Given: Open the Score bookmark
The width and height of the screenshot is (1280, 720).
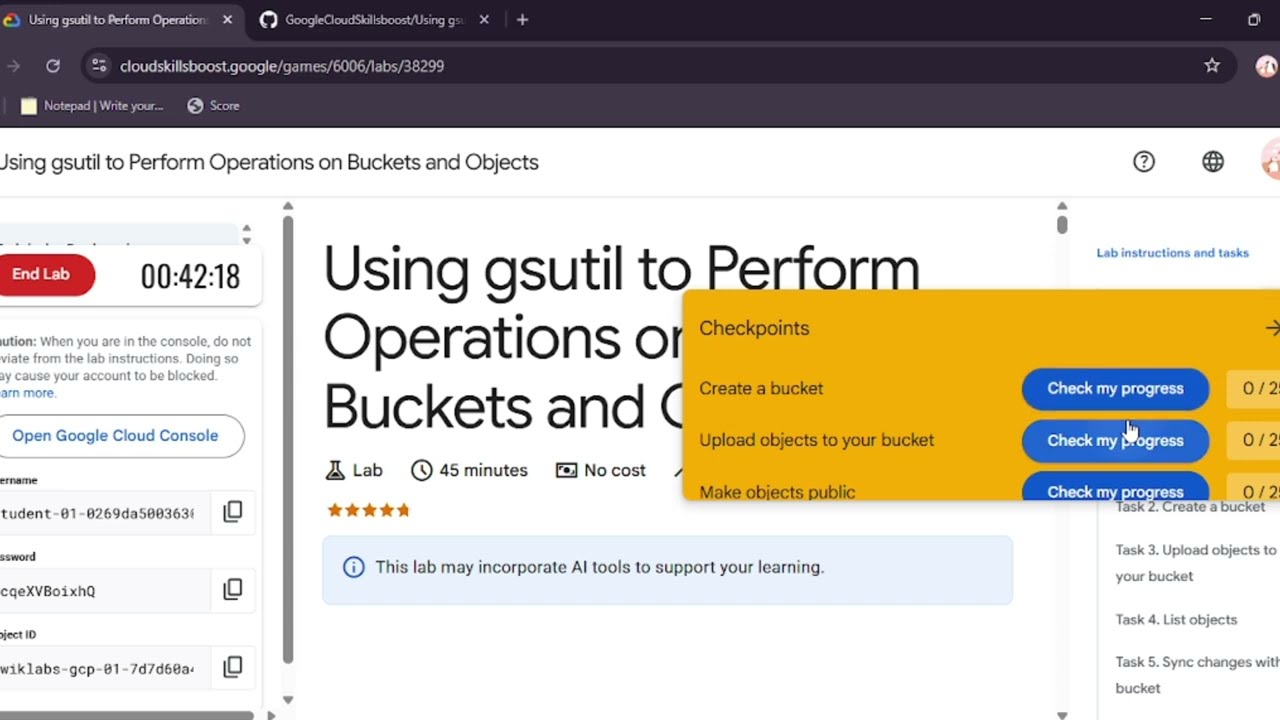Looking at the screenshot, I should pos(214,105).
